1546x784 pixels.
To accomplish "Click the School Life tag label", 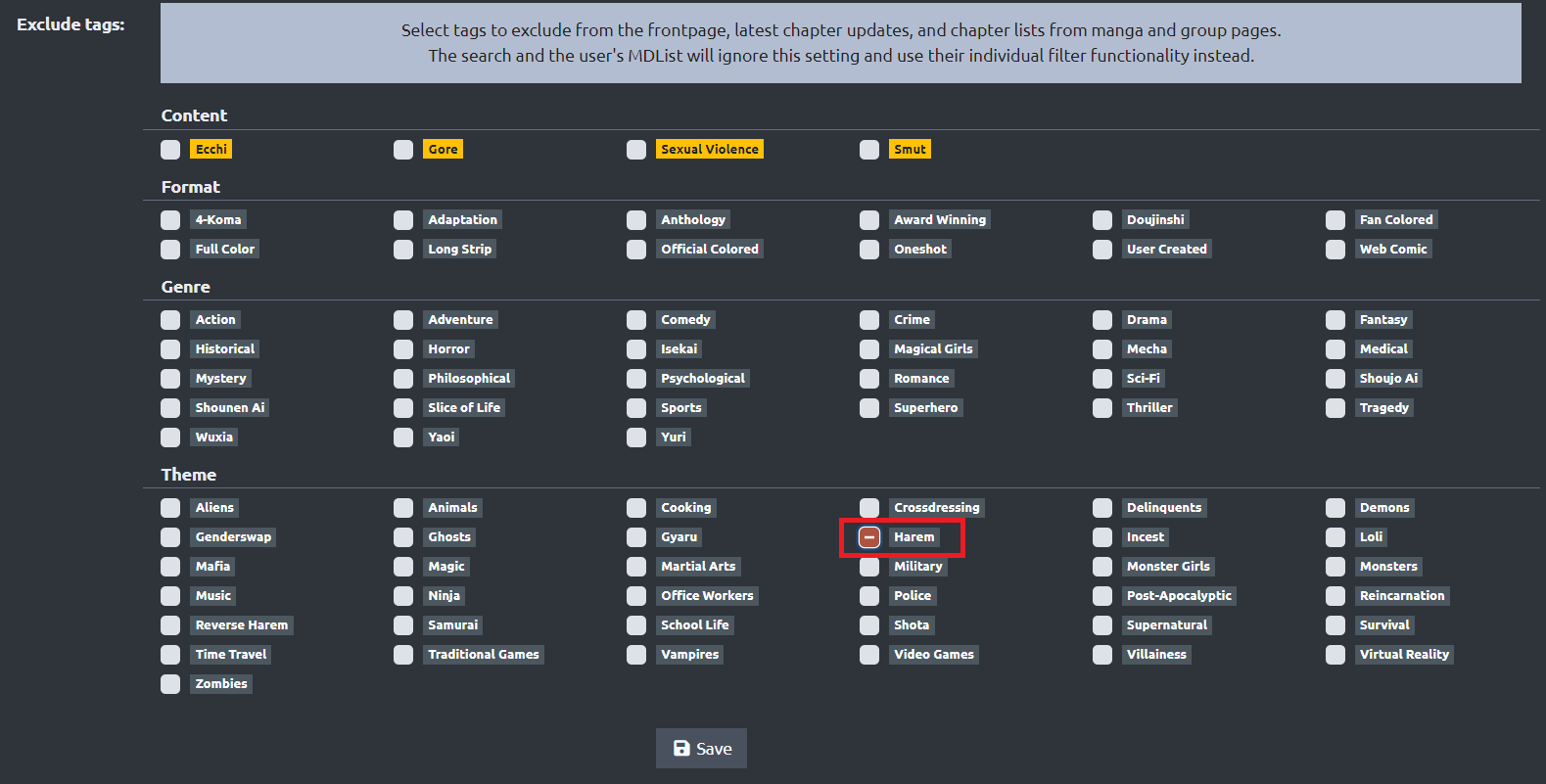I will coord(694,625).
